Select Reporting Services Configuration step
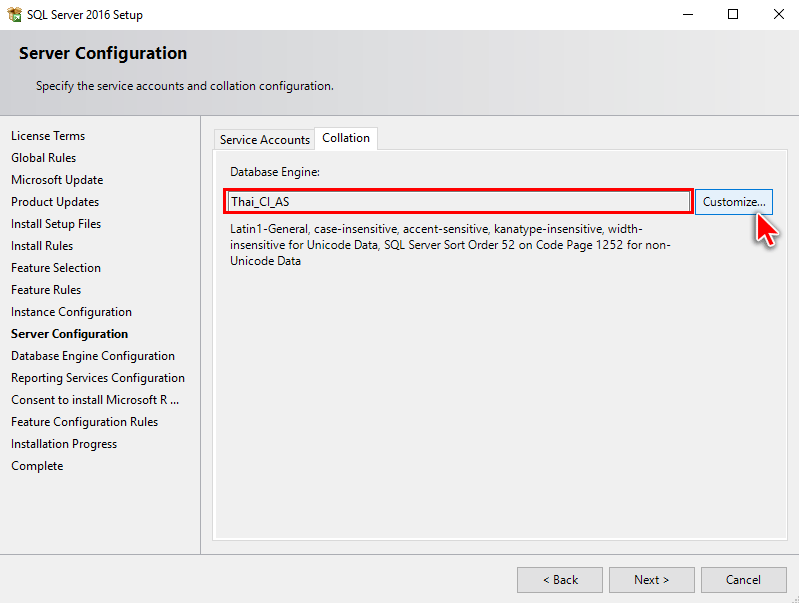Image resolution: width=799 pixels, height=603 pixels. [x=98, y=377]
